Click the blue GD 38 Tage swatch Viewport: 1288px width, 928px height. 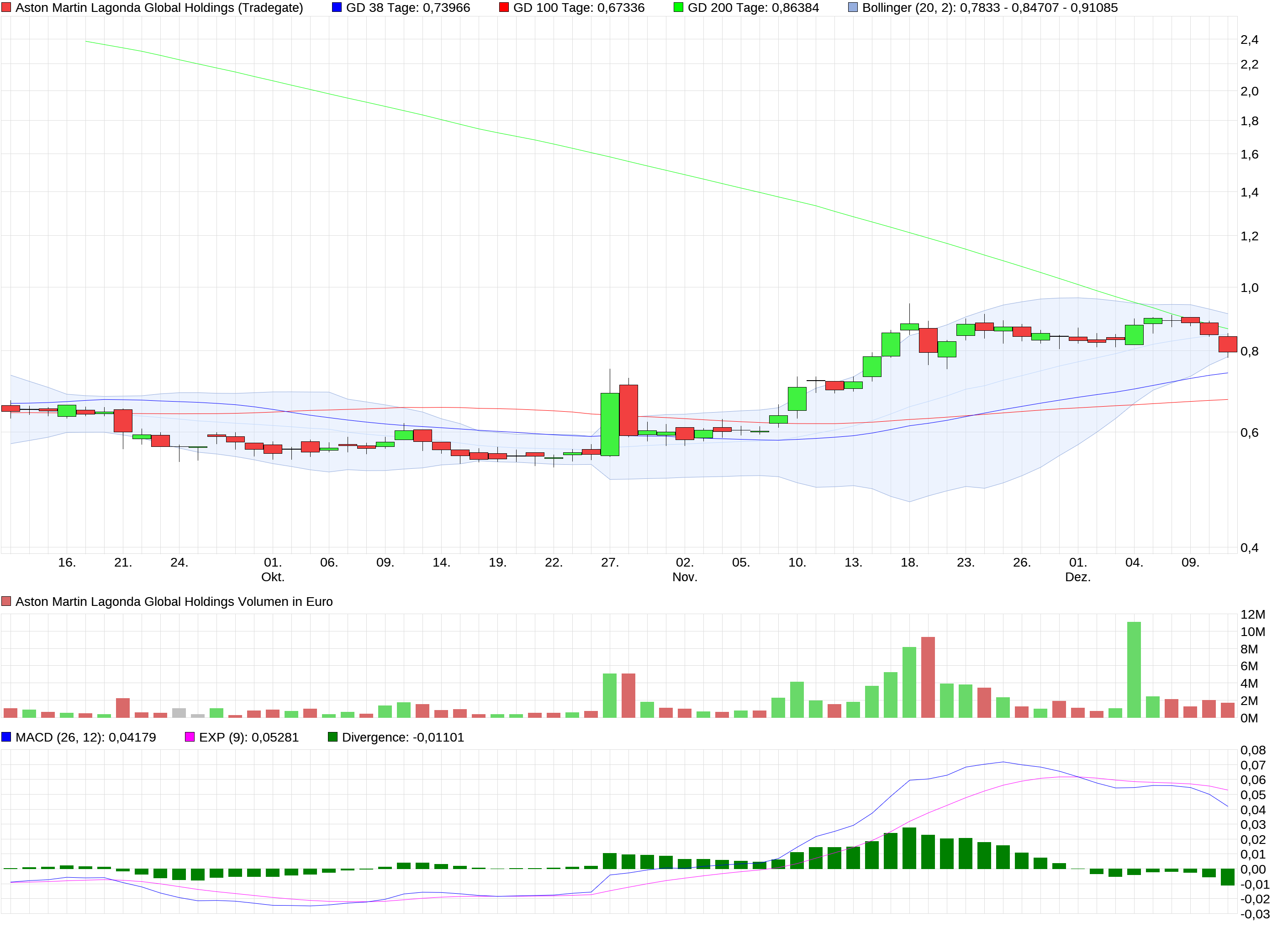tap(337, 7)
